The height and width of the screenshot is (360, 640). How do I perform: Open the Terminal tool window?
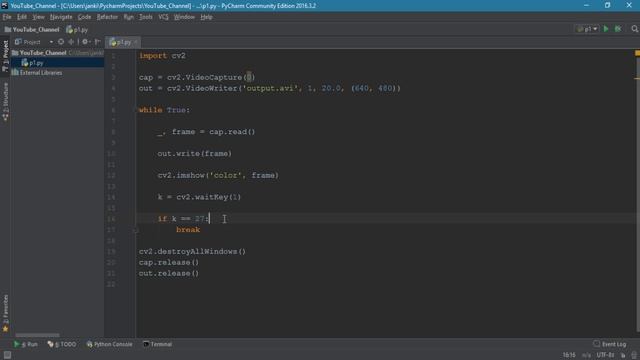(x=158, y=344)
